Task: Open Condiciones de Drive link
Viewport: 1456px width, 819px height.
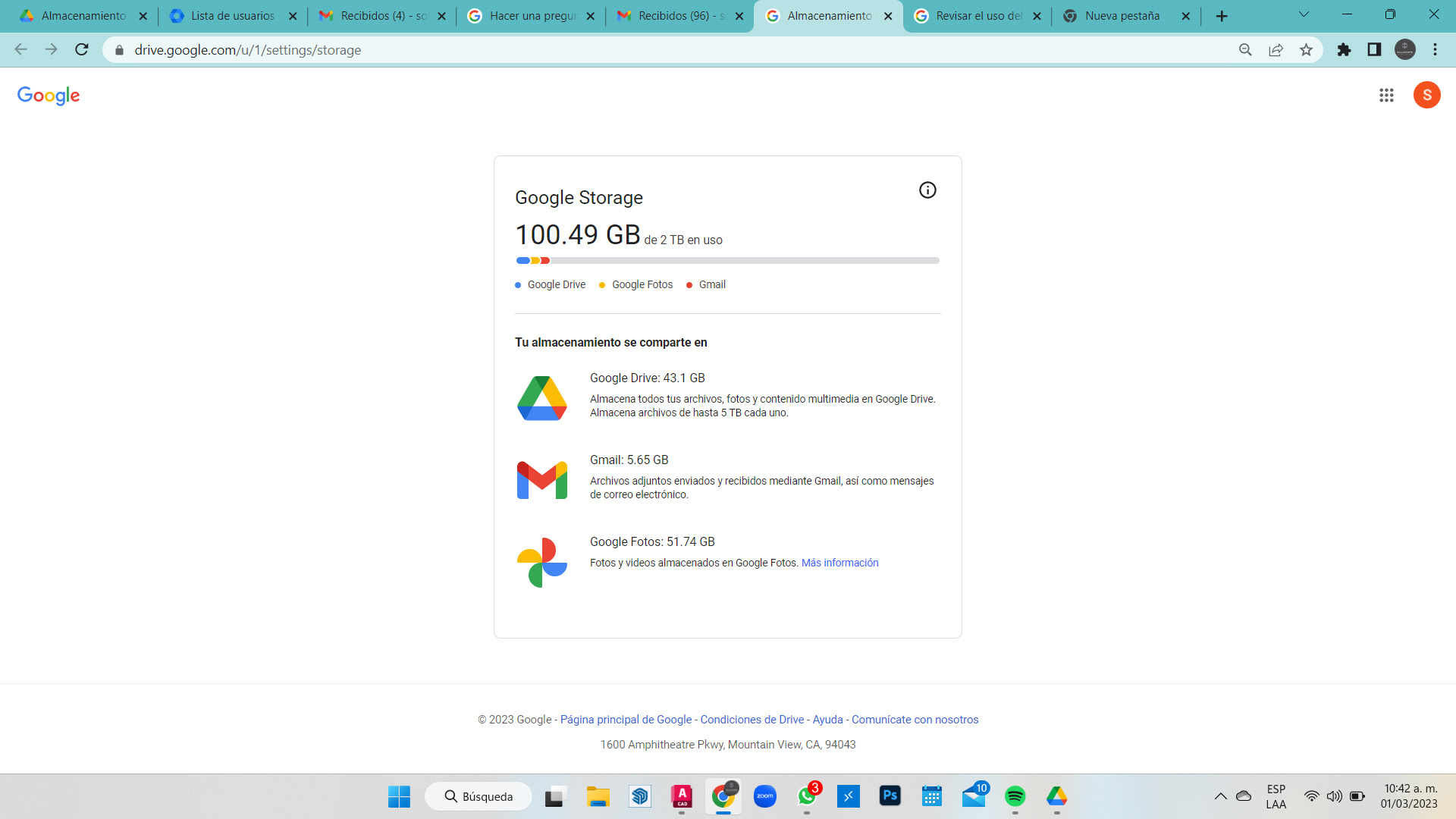Action: pos(752,720)
